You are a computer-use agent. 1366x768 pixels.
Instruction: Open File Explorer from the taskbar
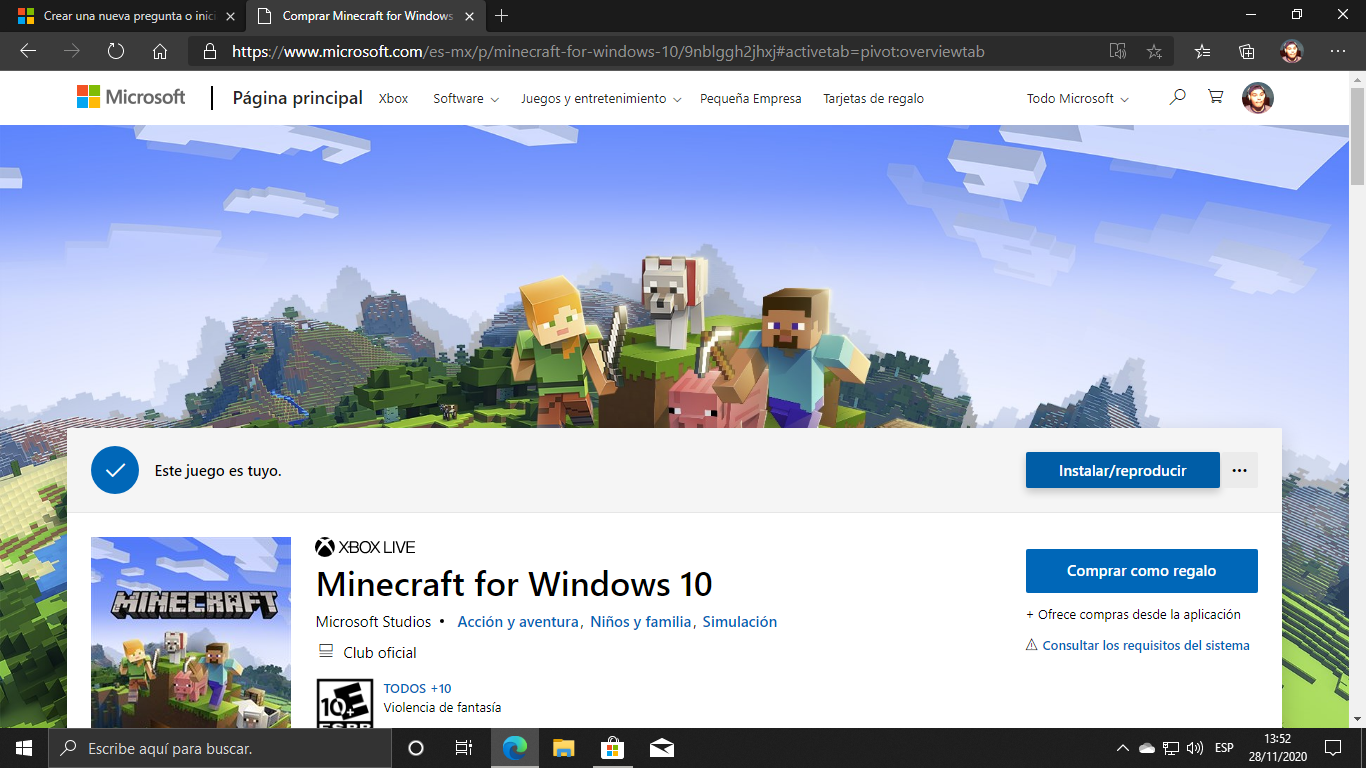[564, 748]
